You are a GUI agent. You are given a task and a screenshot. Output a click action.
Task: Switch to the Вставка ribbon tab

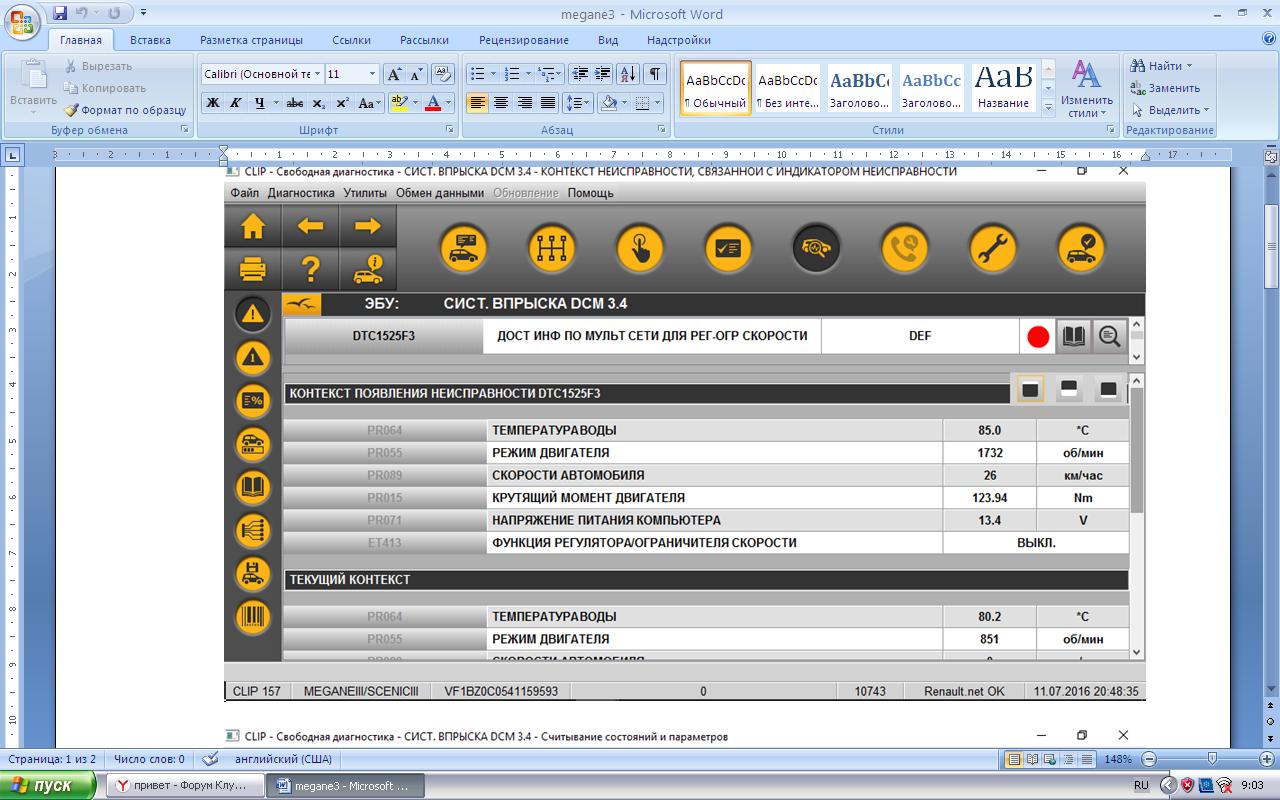pyautogui.click(x=150, y=40)
